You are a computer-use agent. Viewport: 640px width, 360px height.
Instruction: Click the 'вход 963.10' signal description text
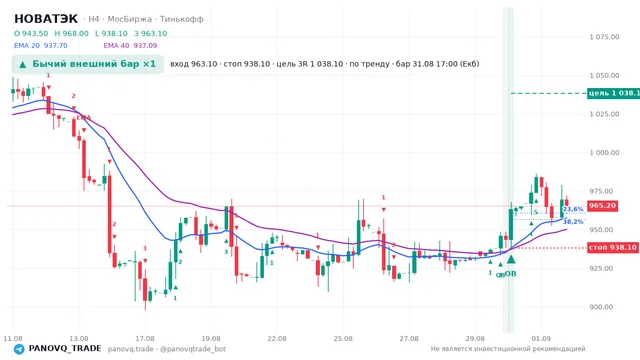[x=193, y=64]
